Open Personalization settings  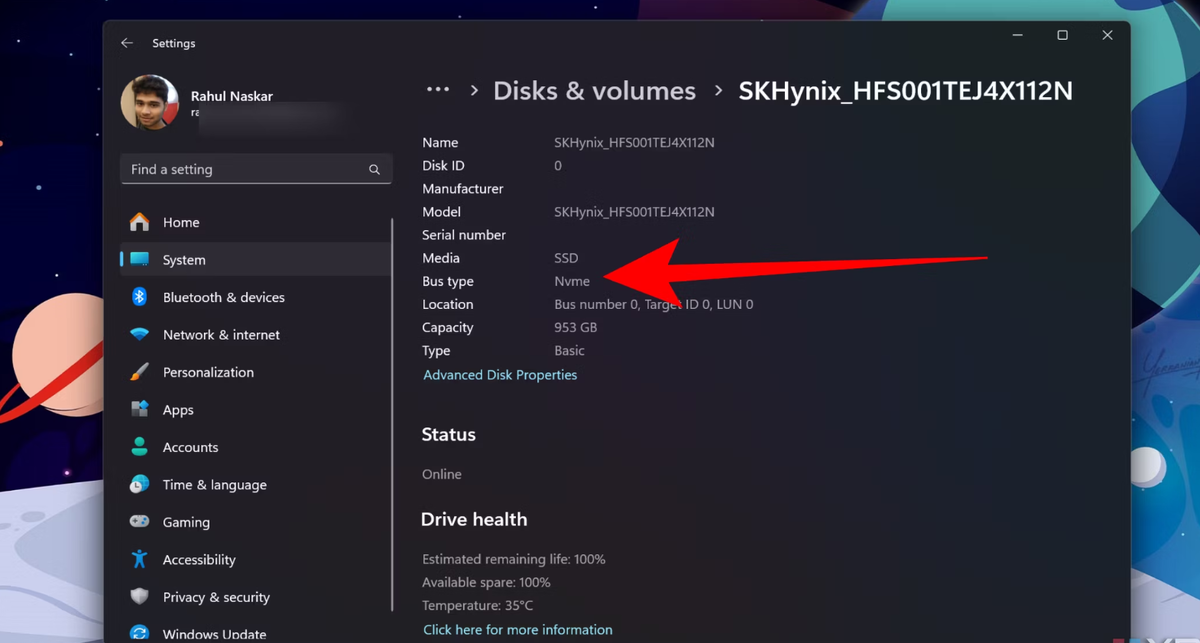255,372
